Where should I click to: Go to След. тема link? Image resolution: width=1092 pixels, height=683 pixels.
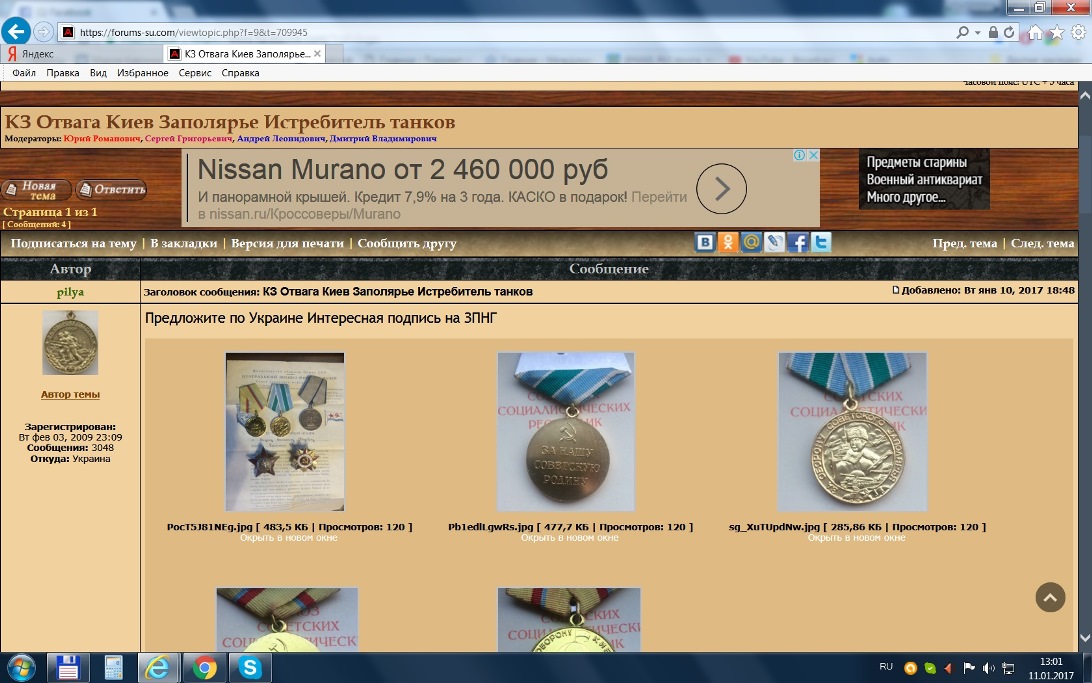(x=1042, y=243)
